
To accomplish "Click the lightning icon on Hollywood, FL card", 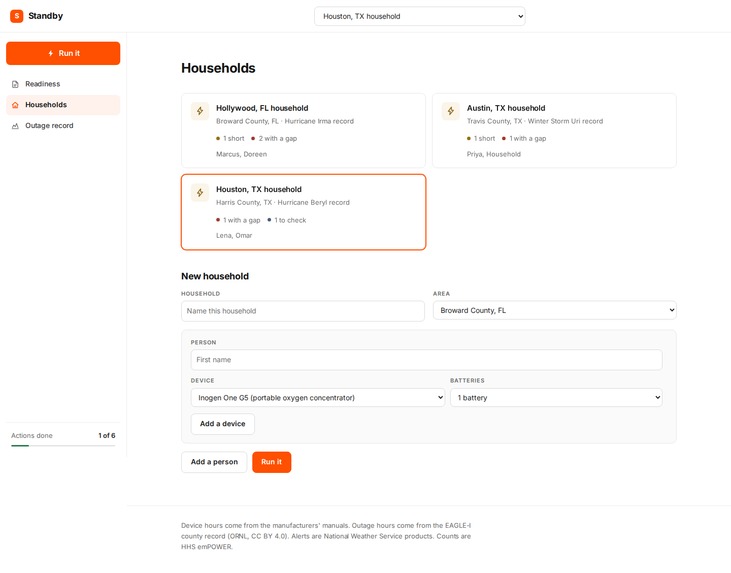I will (200, 111).
